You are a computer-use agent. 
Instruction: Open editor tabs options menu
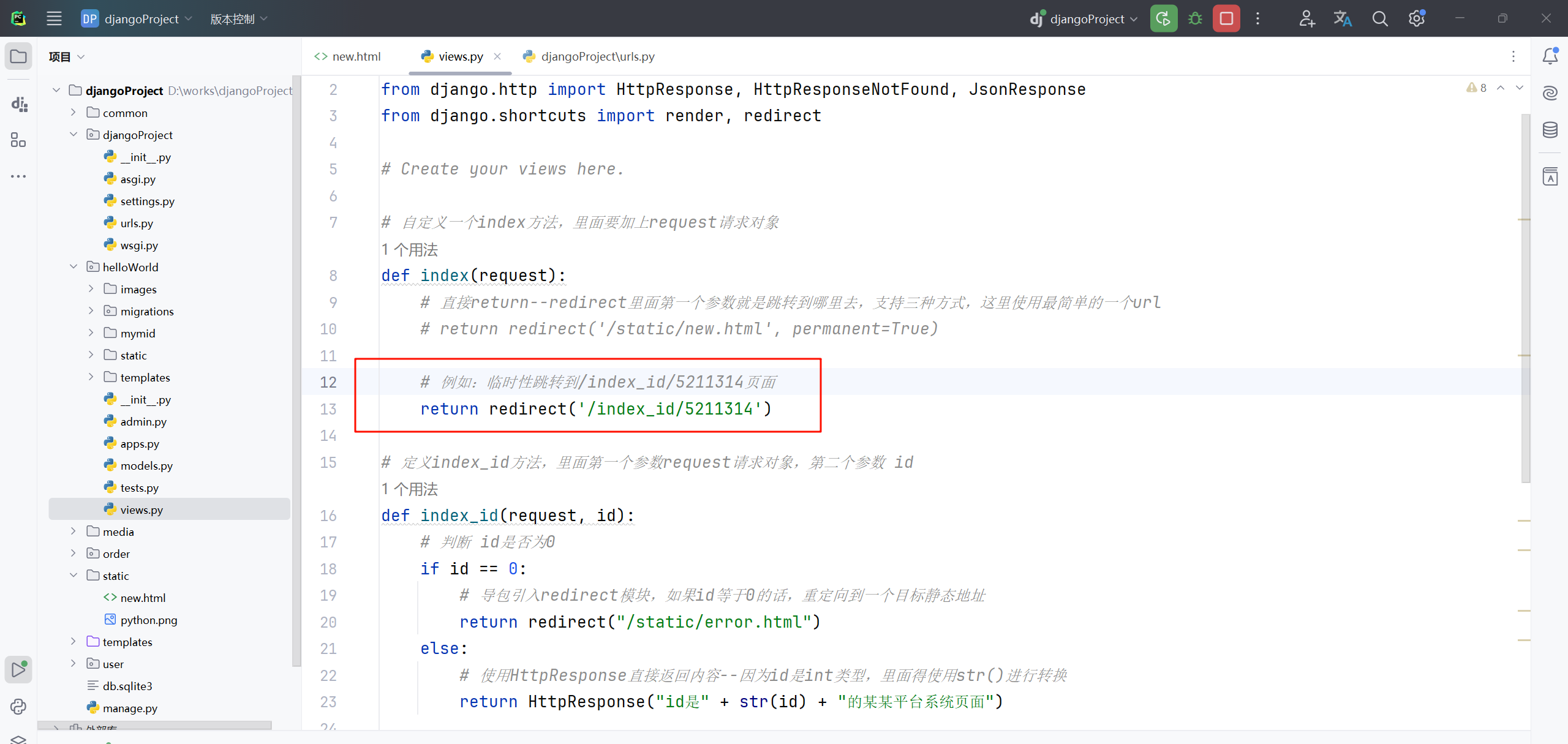point(1513,56)
